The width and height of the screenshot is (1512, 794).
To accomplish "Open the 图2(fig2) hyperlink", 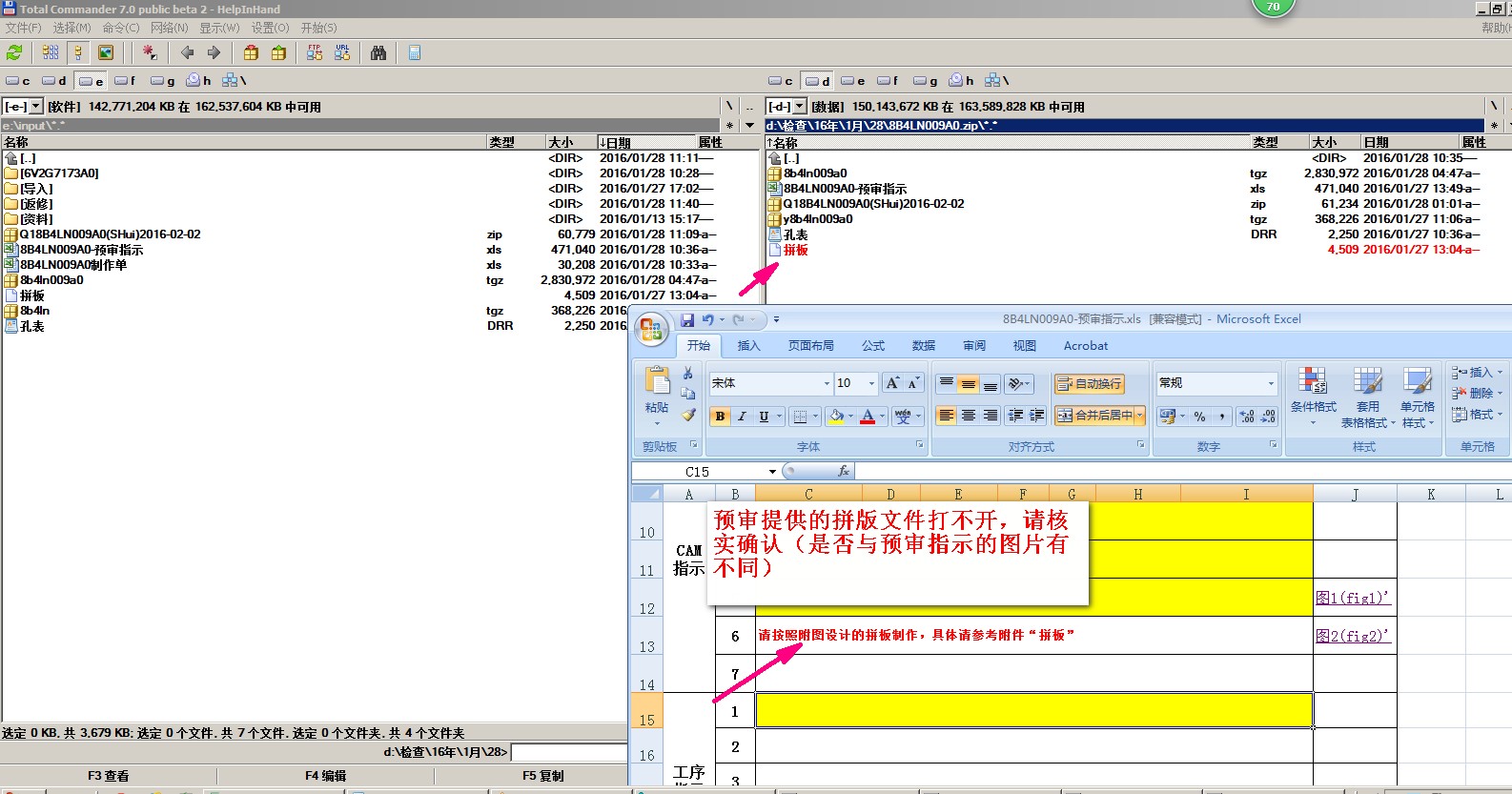I will [1353, 636].
